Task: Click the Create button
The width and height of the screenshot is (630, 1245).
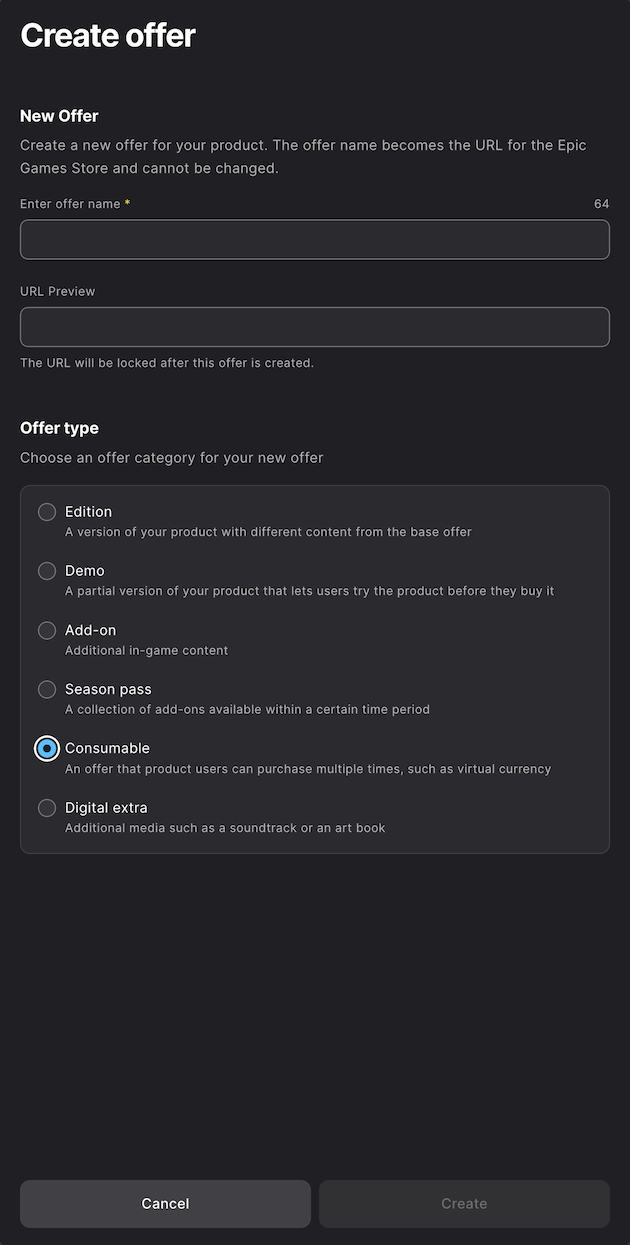Action: click(x=464, y=1203)
